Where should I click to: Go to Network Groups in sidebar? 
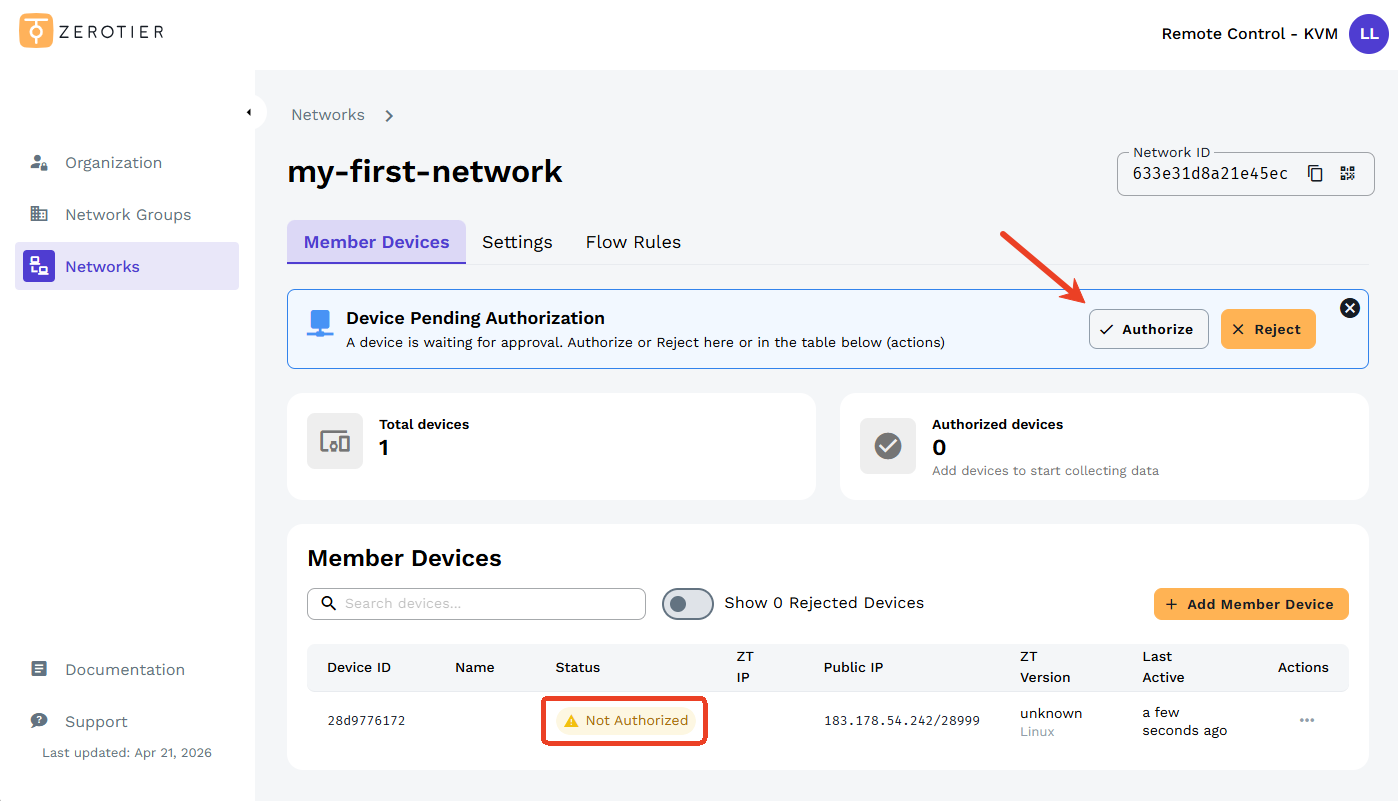coord(127,215)
